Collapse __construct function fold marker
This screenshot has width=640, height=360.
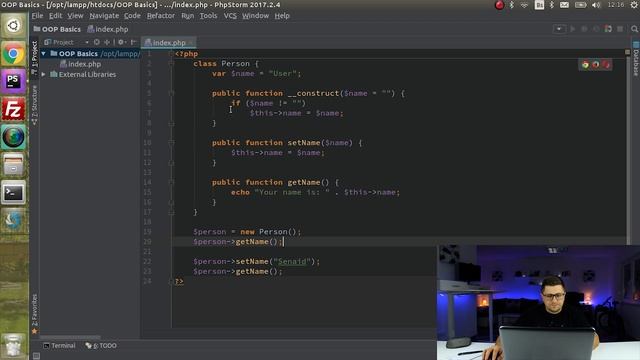click(171, 93)
